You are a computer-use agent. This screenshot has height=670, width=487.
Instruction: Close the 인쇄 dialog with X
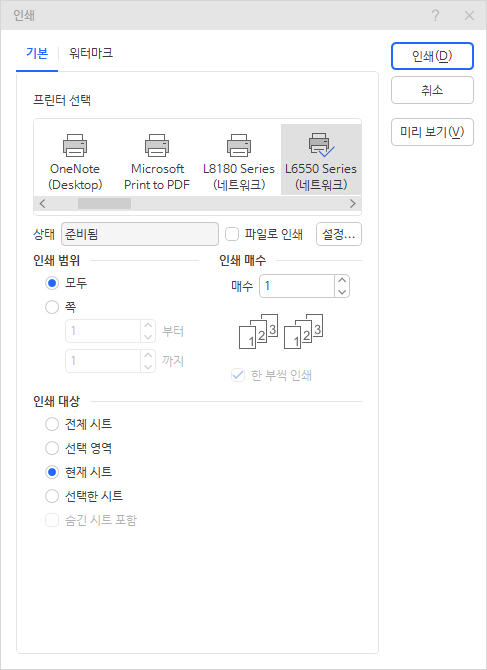coord(469,15)
